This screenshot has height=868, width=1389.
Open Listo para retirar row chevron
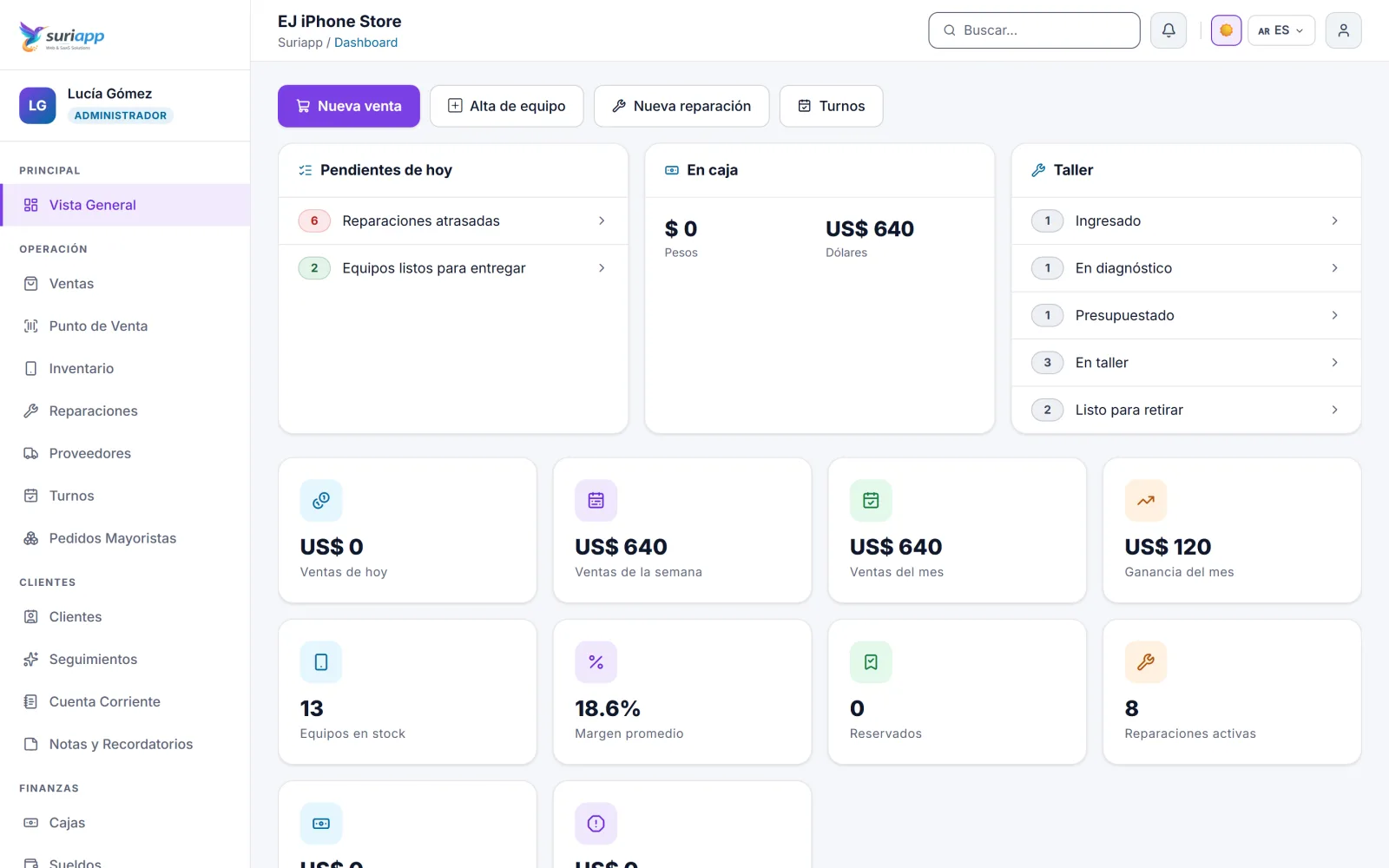click(x=1334, y=410)
